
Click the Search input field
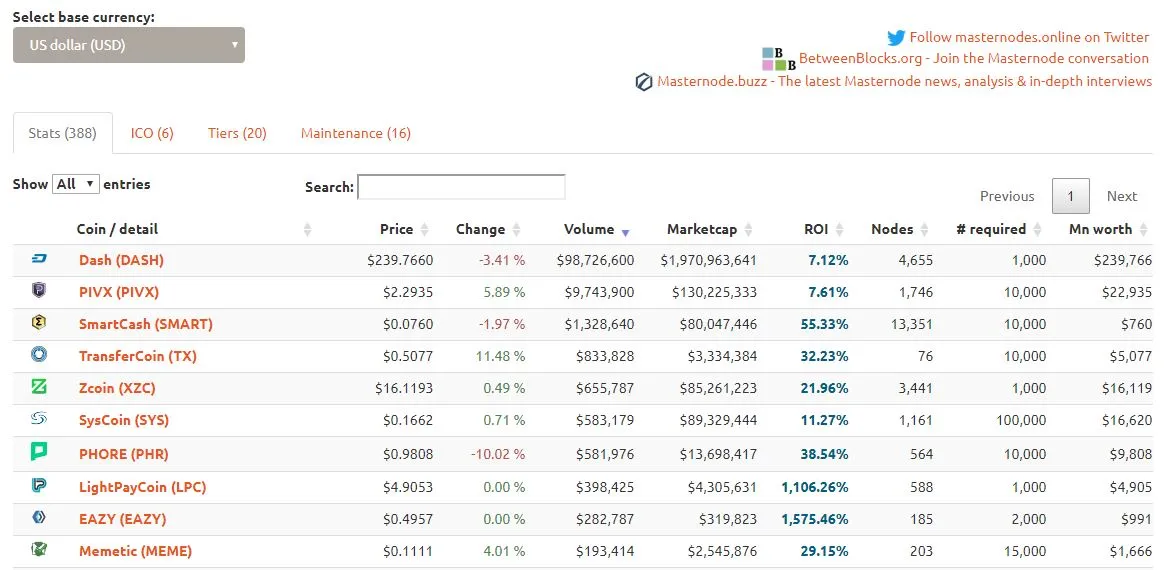[x=462, y=187]
